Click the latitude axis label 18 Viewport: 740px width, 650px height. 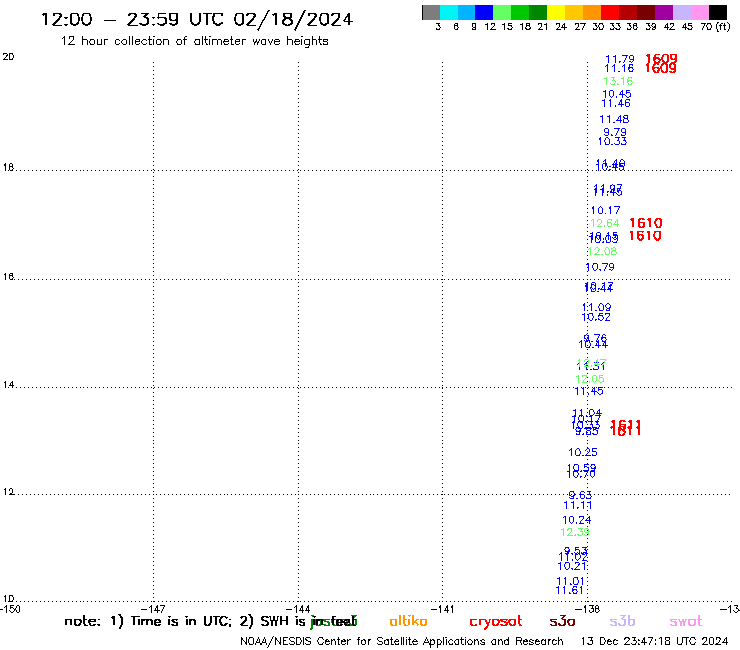(8, 167)
